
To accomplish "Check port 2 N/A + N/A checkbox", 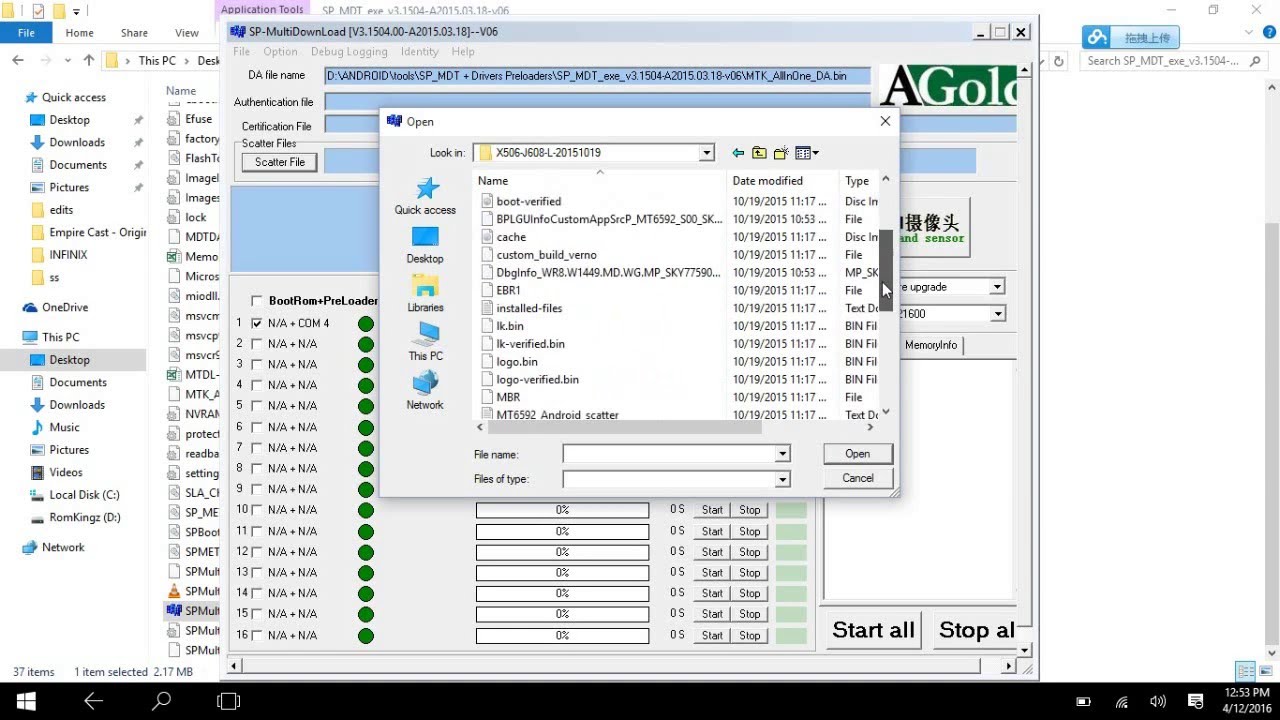I will coord(257,344).
